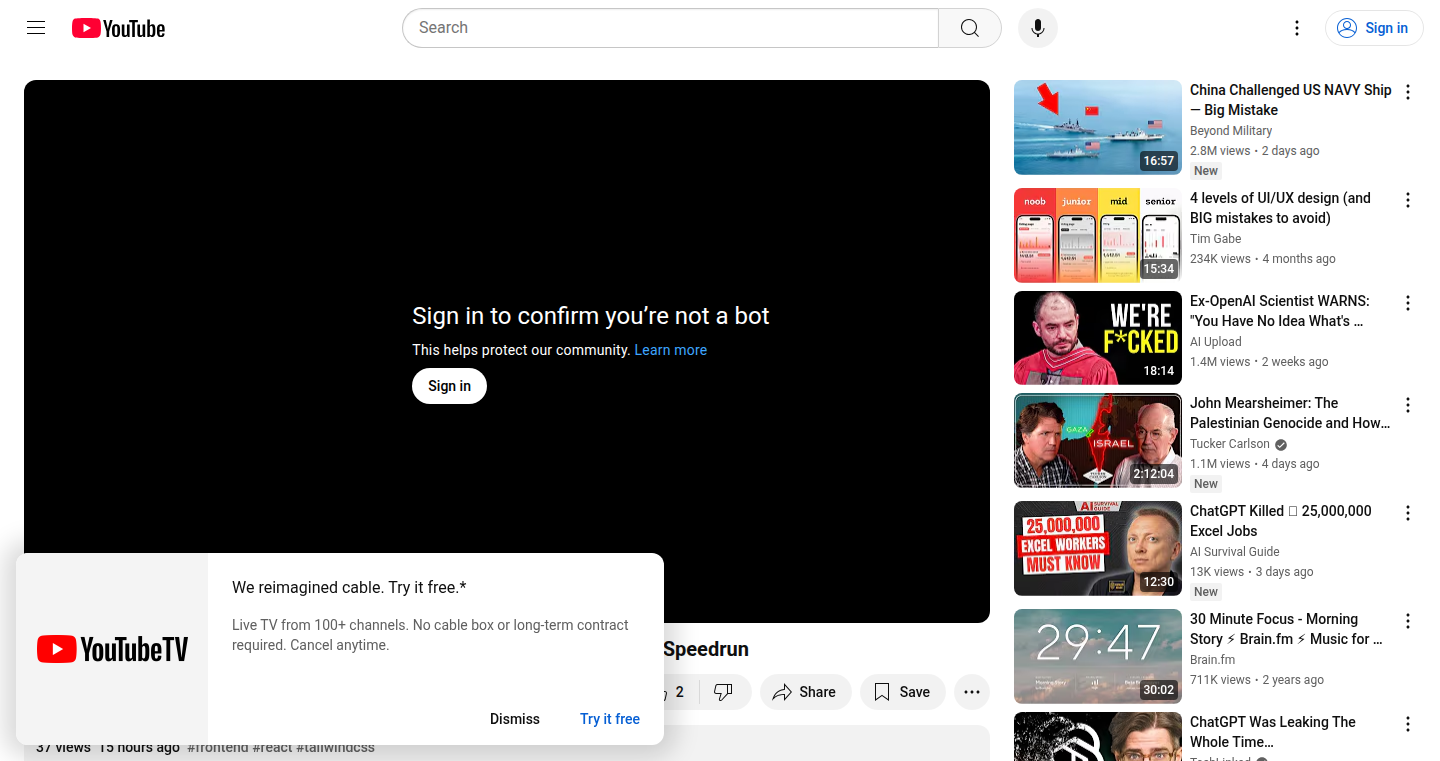Open China Challenged US NAVY Ship thumbnail
Image resolution: width=1440 pixels, height=761 pixels.
pyautogui.click(x=1098, y=127)
